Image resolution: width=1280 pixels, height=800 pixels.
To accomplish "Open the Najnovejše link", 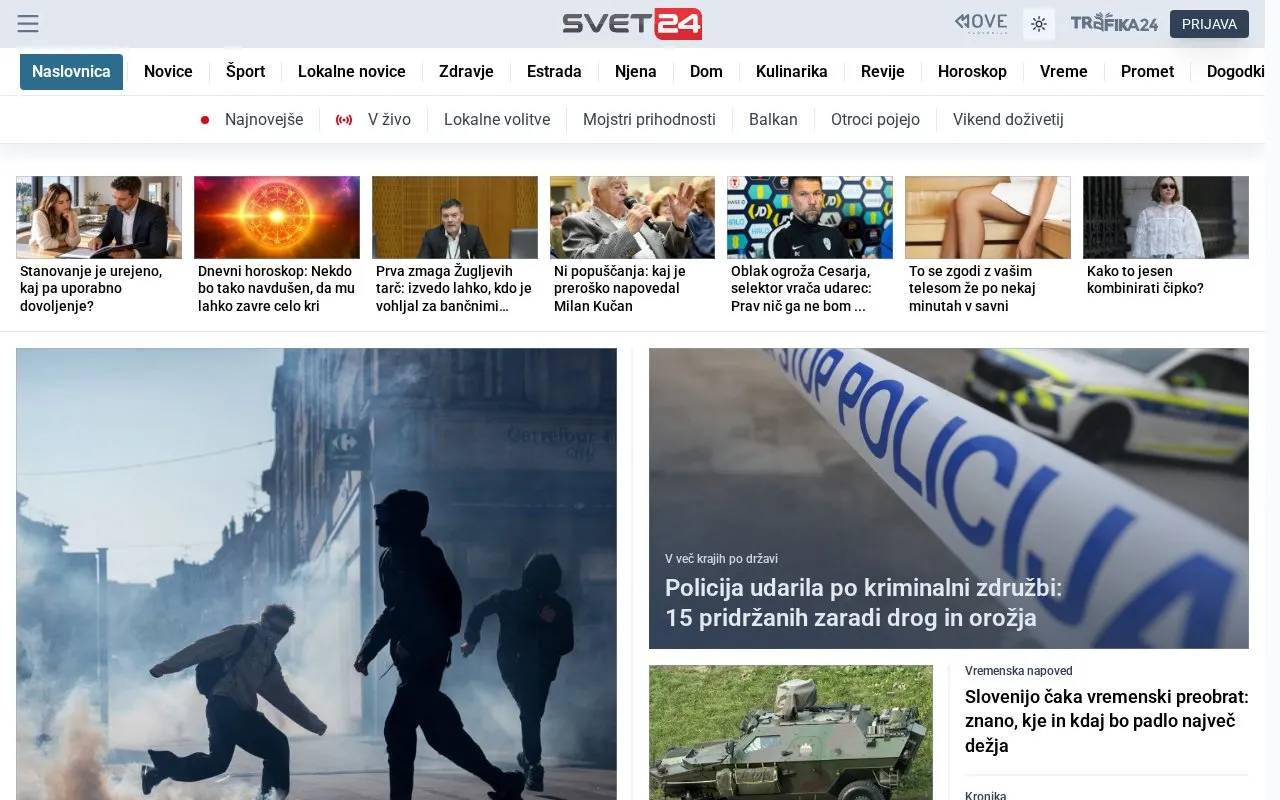I will point(264,120).
